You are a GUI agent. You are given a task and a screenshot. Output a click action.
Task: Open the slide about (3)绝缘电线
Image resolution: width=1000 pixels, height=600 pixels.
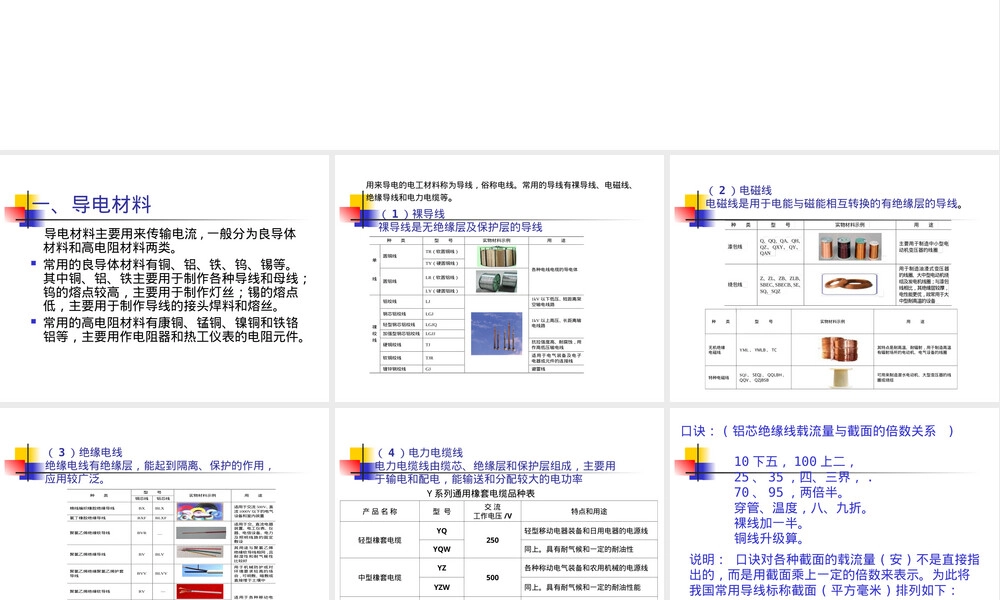(165, 504)
